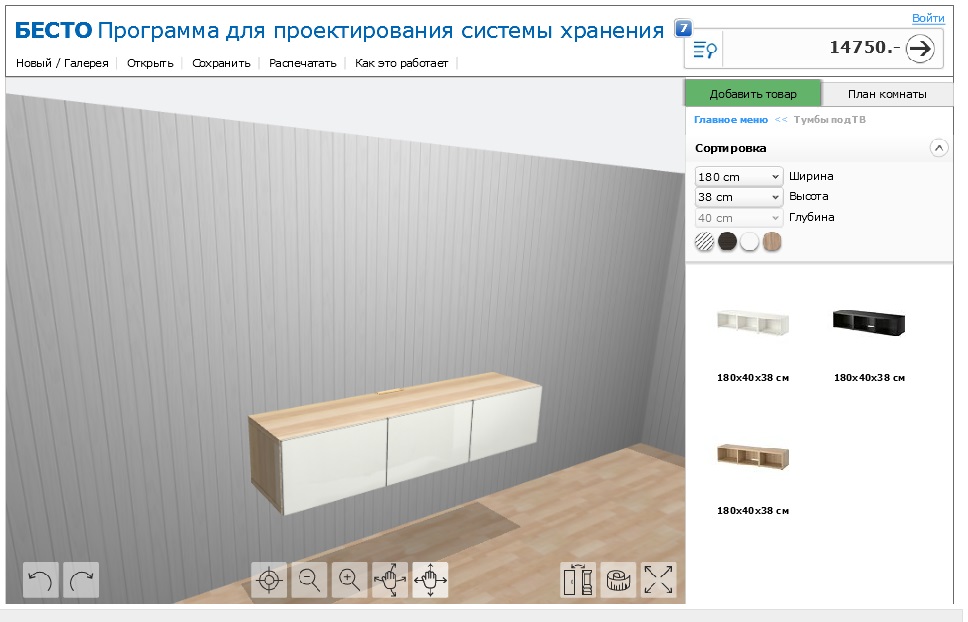Zoom in with the plus magnifier
Image resolution: width=968 pixels, height=622 pixels.
349,579
